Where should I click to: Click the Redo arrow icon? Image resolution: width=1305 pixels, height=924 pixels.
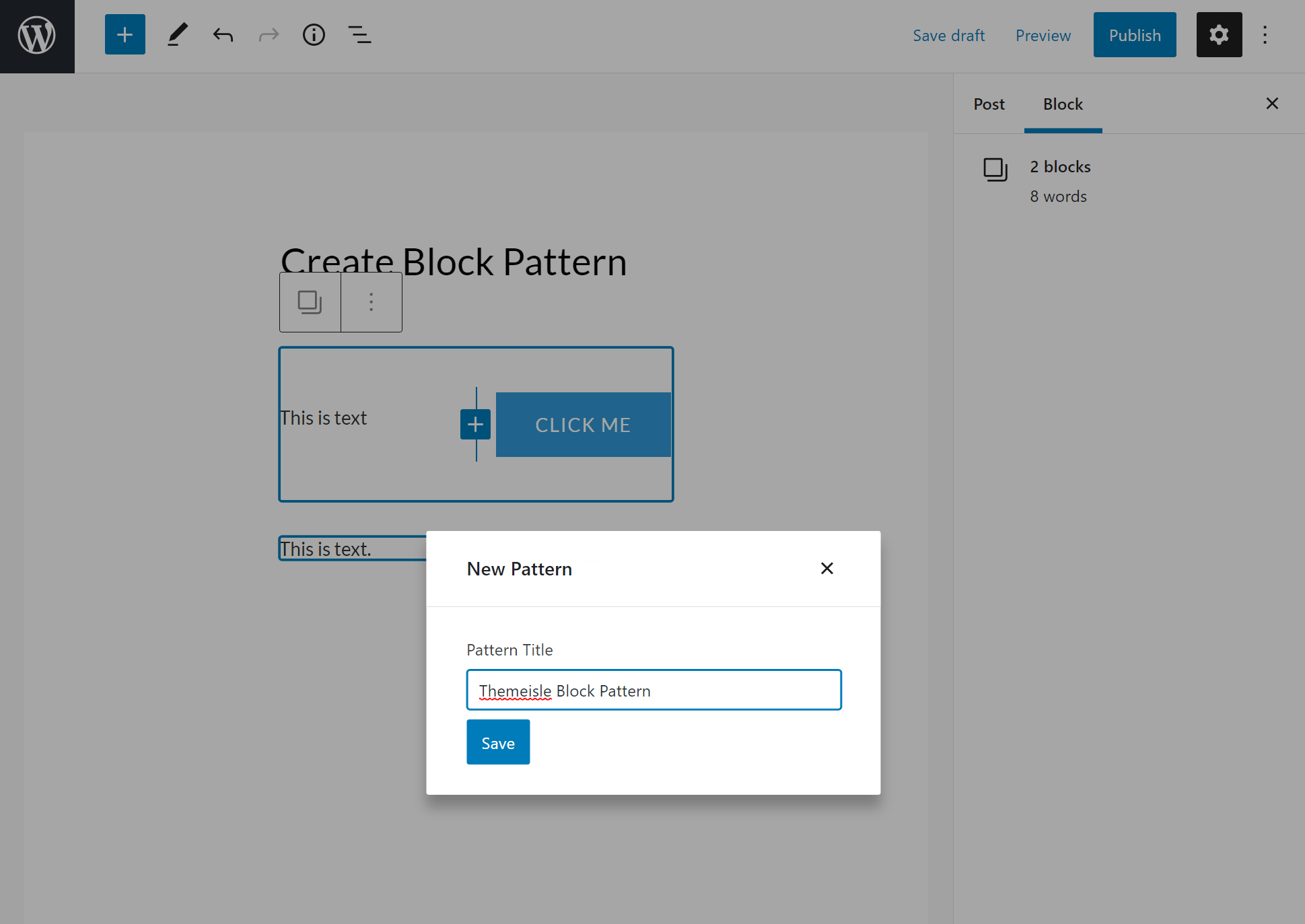(268, 34)
